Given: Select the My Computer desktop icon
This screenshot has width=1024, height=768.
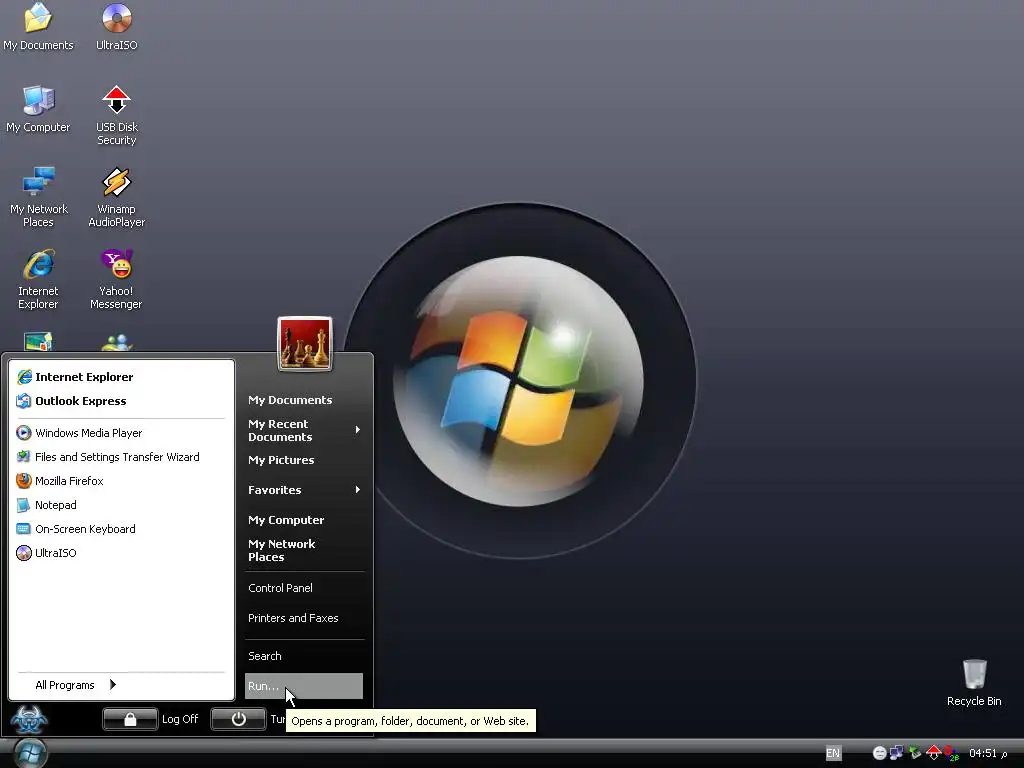Looking at the screenshot, I should [38, 109].
